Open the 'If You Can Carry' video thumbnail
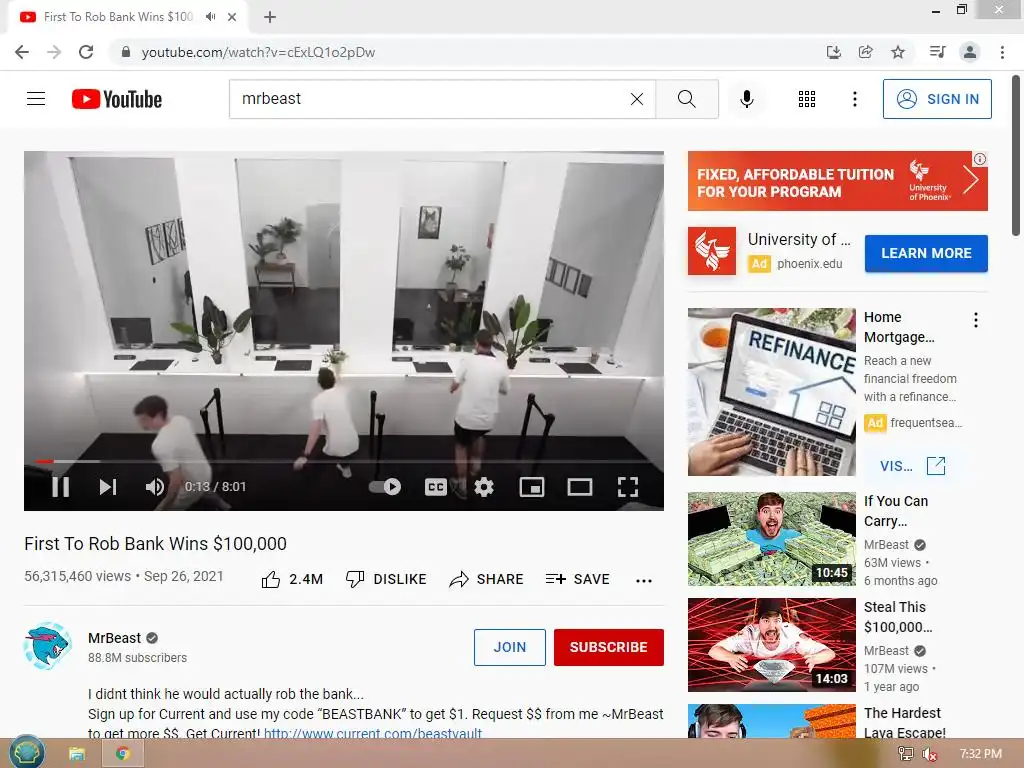Screen dimensions: 1024x768 (x=772, y=539)
